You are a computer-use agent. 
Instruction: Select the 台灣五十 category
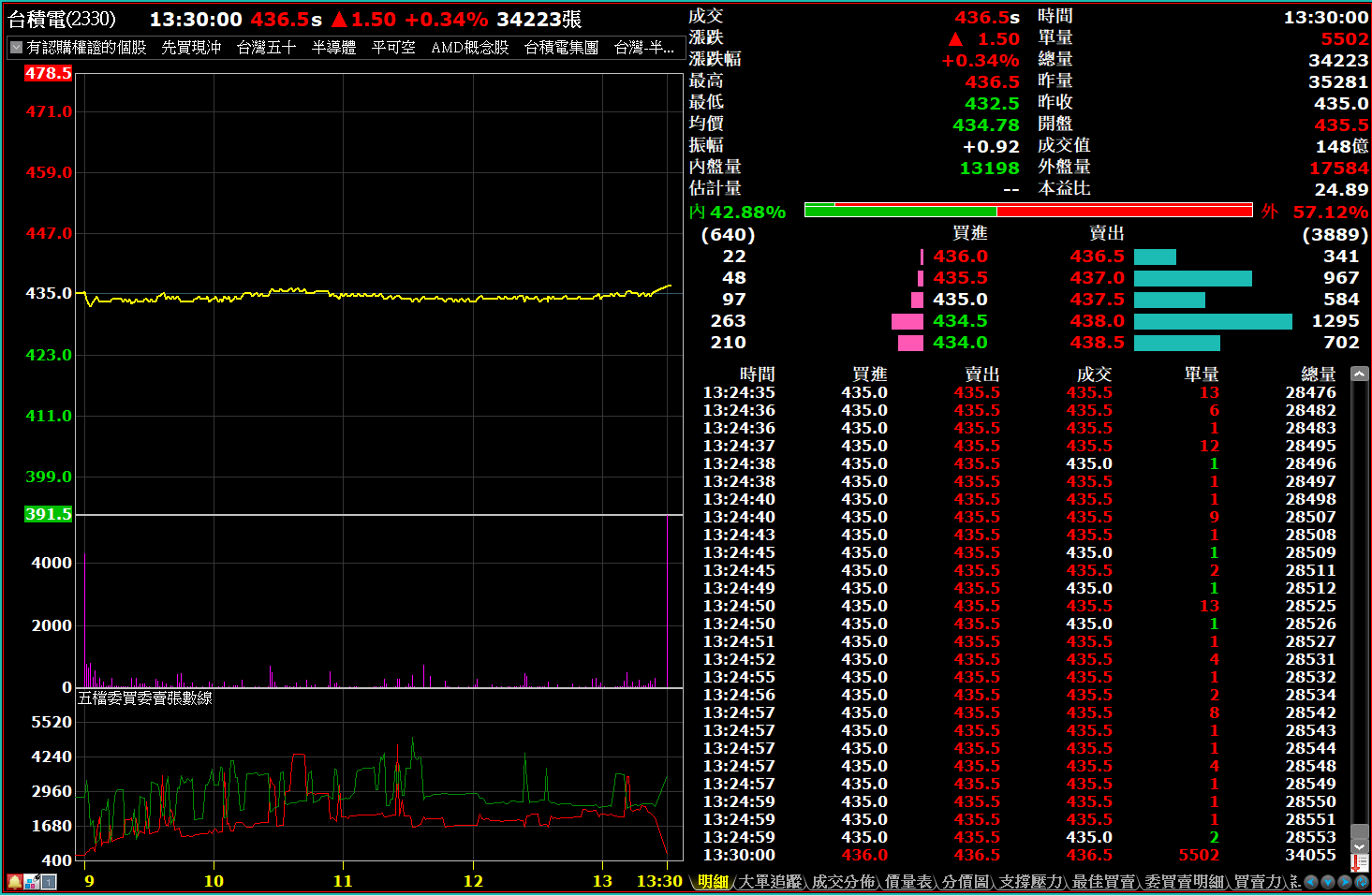point(266,47)
